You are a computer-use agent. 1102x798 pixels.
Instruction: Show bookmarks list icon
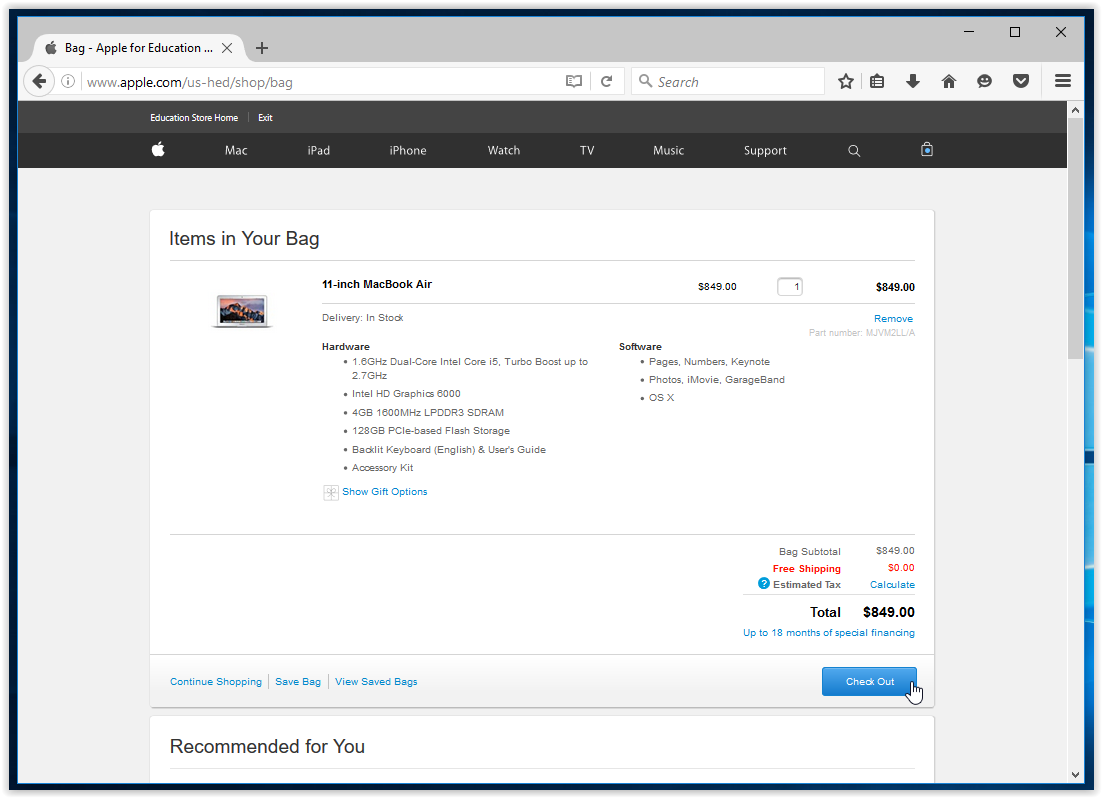pyautogui.click(x=877, y=82)
